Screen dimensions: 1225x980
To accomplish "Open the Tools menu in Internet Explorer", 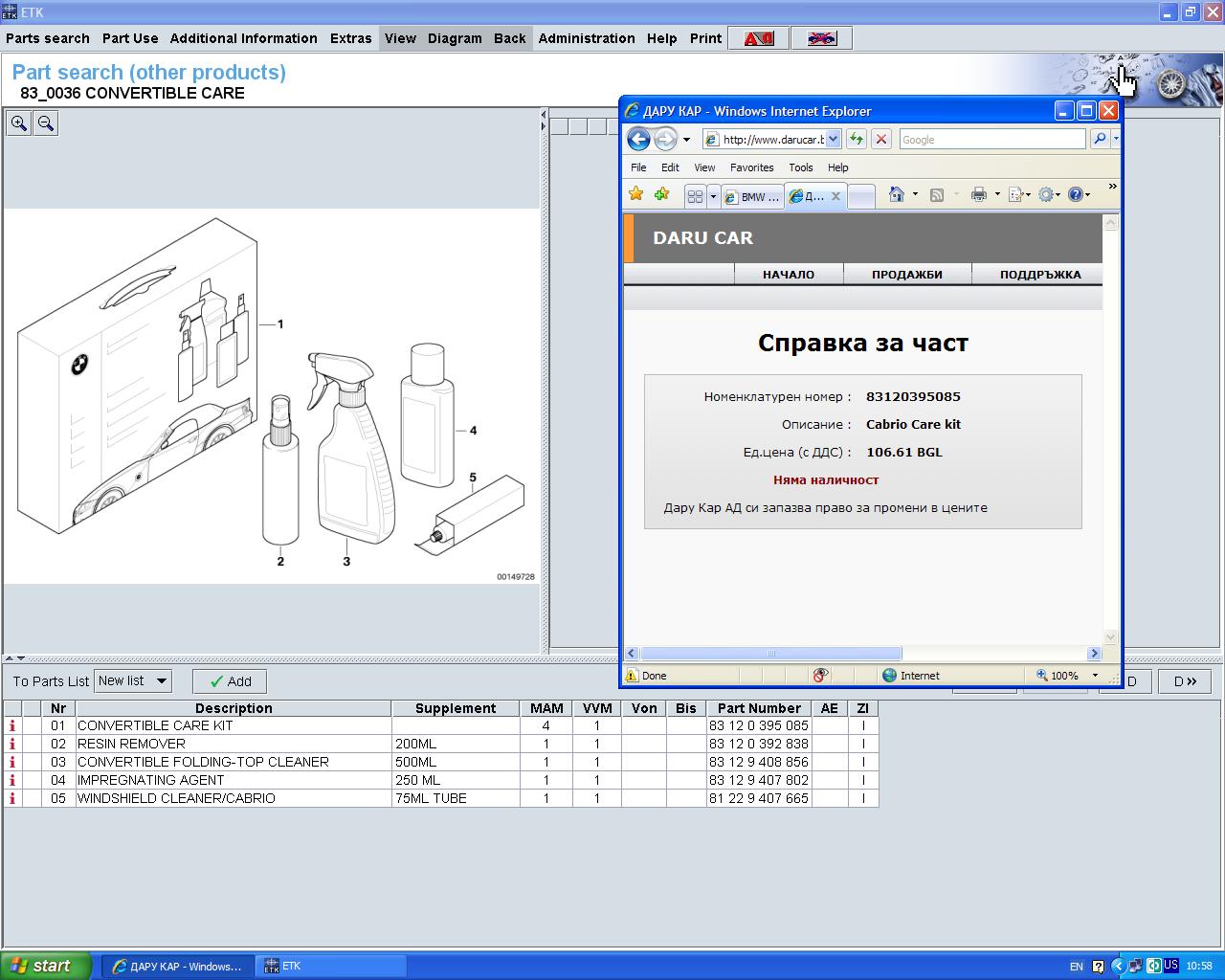I will click(x=801, y=167).
